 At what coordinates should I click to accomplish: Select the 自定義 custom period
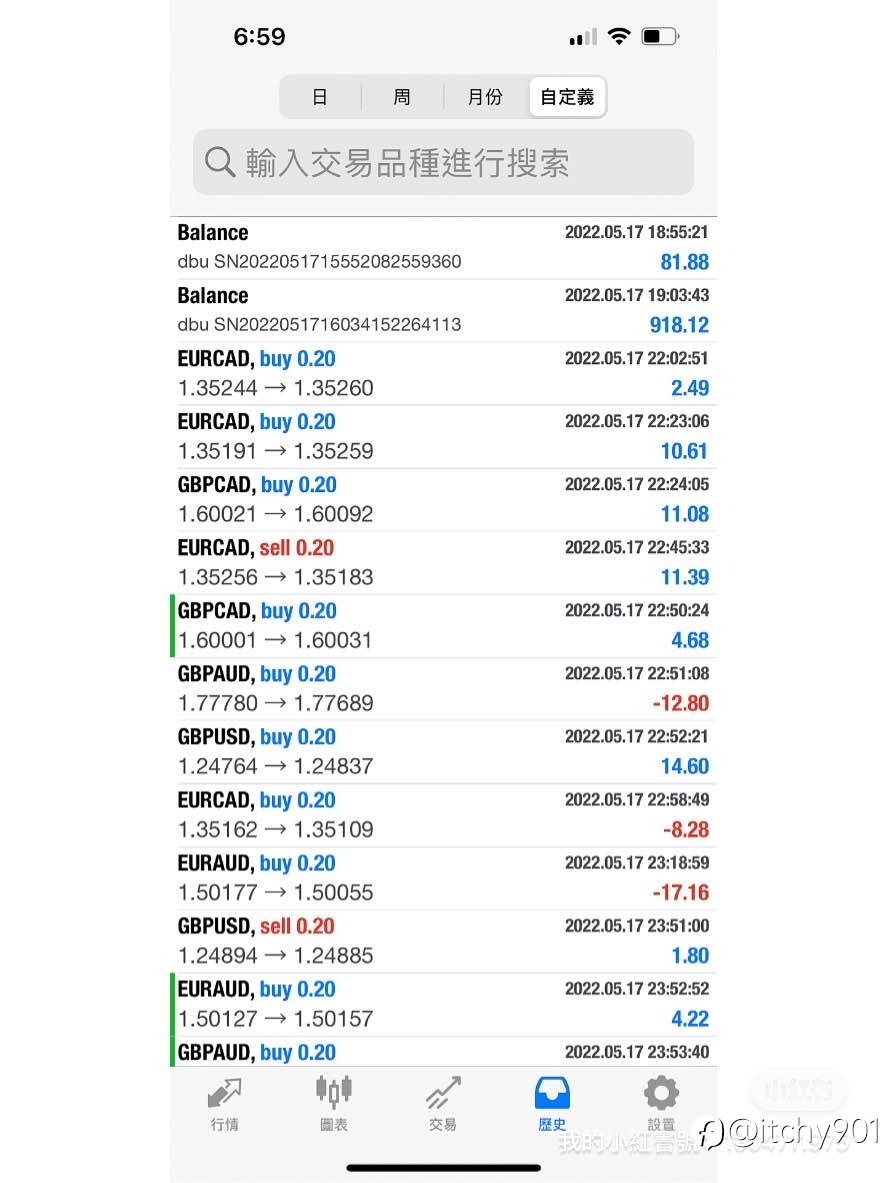[x=567, y=97]
